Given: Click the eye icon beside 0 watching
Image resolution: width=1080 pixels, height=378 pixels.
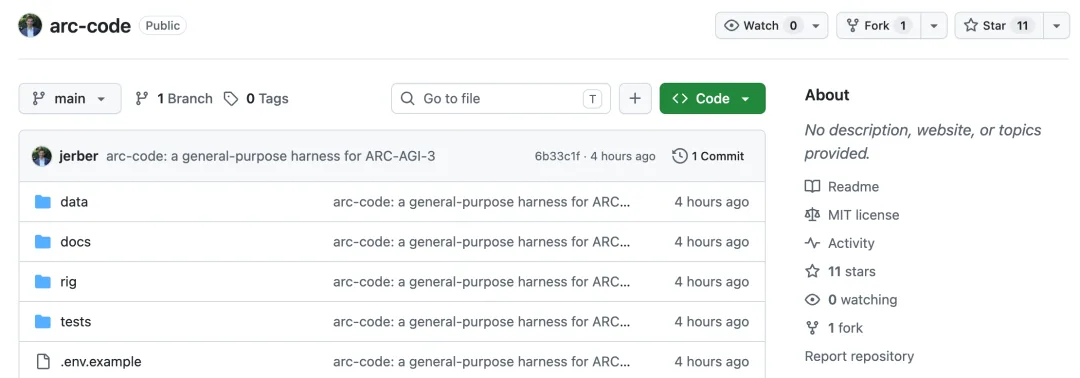Looking at the screenshot, I should [813, 300].
